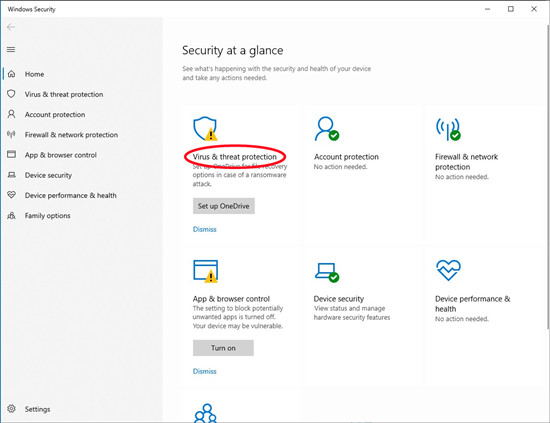Select Device performance & health in sidebar
This screenshot has width=550, height=423.
[x=71, y=195]
